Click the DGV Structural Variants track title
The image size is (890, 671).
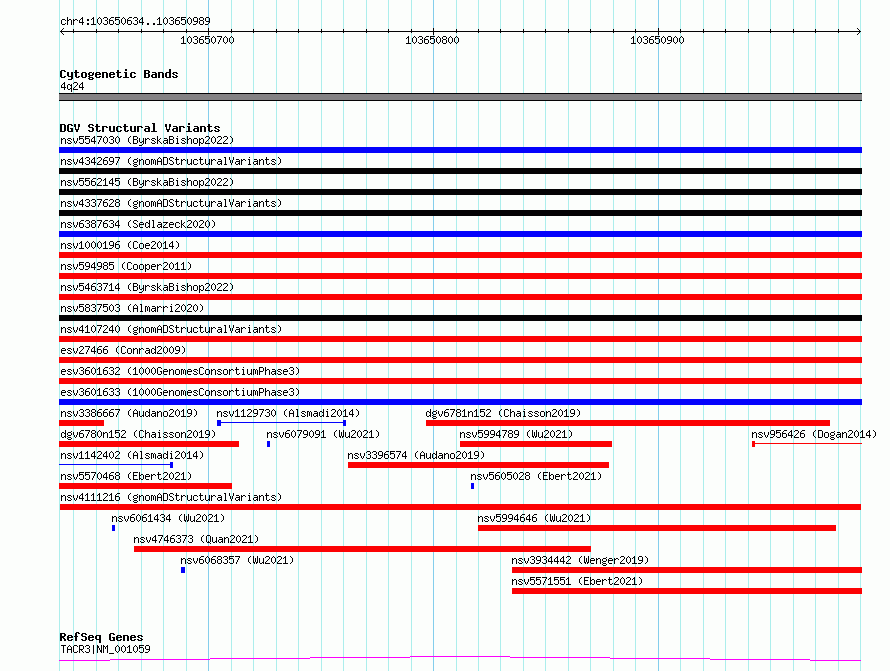(140, 128)
